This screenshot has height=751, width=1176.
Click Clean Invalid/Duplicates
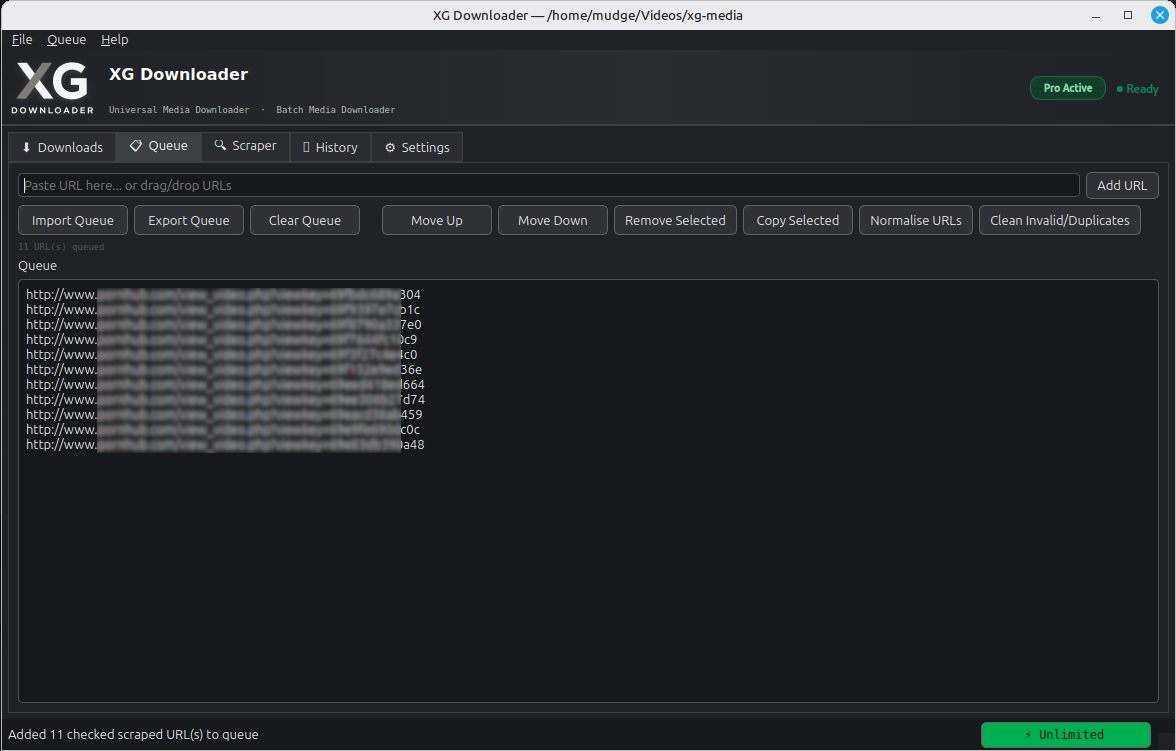(x=1059, y=221)
